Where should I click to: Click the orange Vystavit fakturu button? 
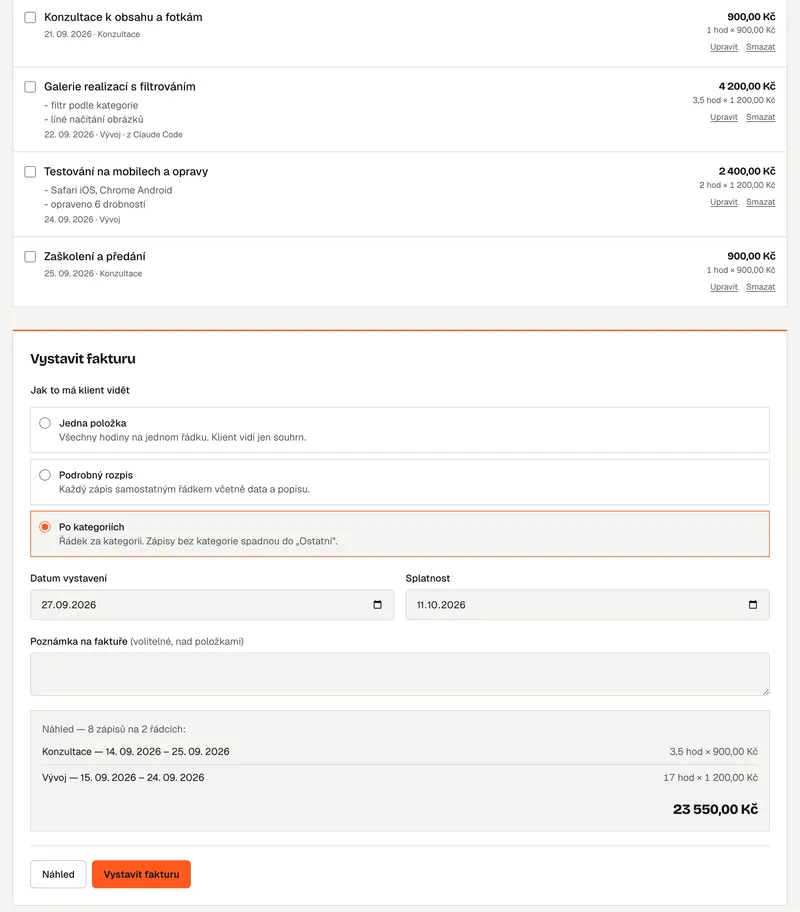click(x=141, y=874)
